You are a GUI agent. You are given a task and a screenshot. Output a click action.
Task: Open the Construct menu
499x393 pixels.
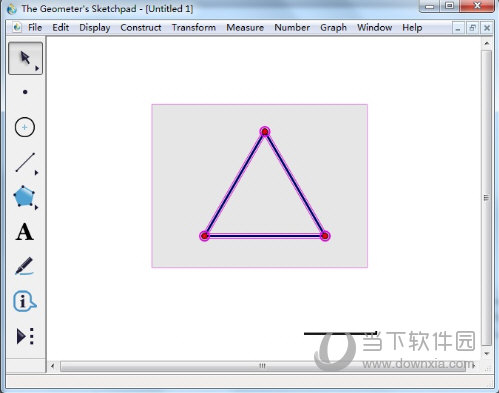click(141, 27)
